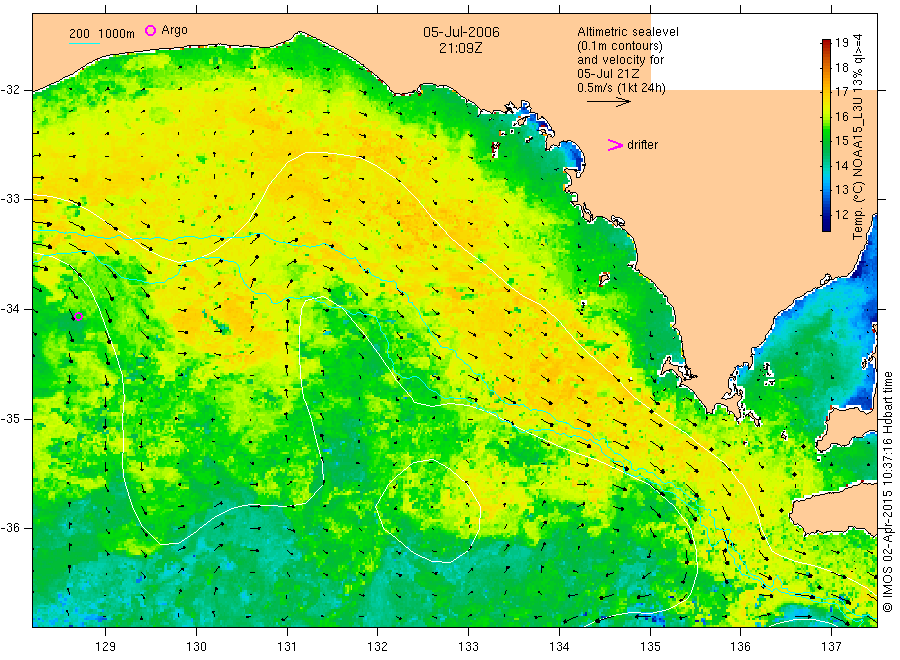Click the date label 05-Jul-2006
Viewport: 900px width, 660px height.
tap(461, 32)
